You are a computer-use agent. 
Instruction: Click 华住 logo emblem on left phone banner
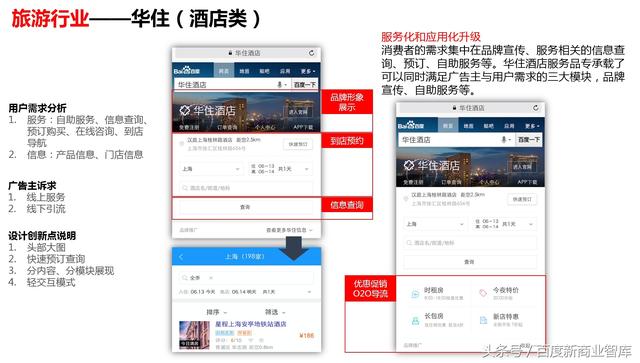pos(185,110)
